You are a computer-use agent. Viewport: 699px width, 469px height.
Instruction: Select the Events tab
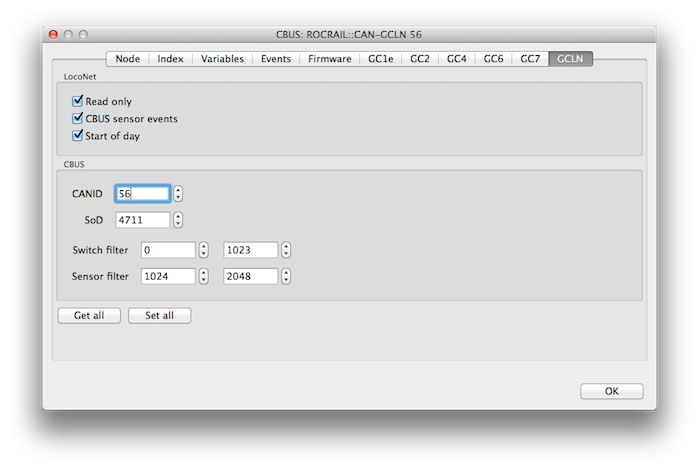coord(276,59)
